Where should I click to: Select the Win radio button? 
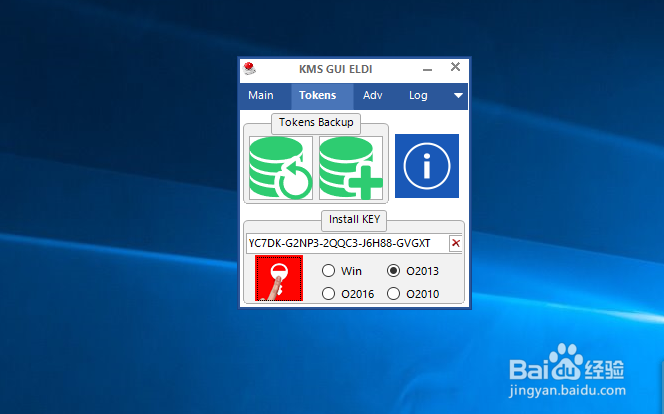point(328,270)
